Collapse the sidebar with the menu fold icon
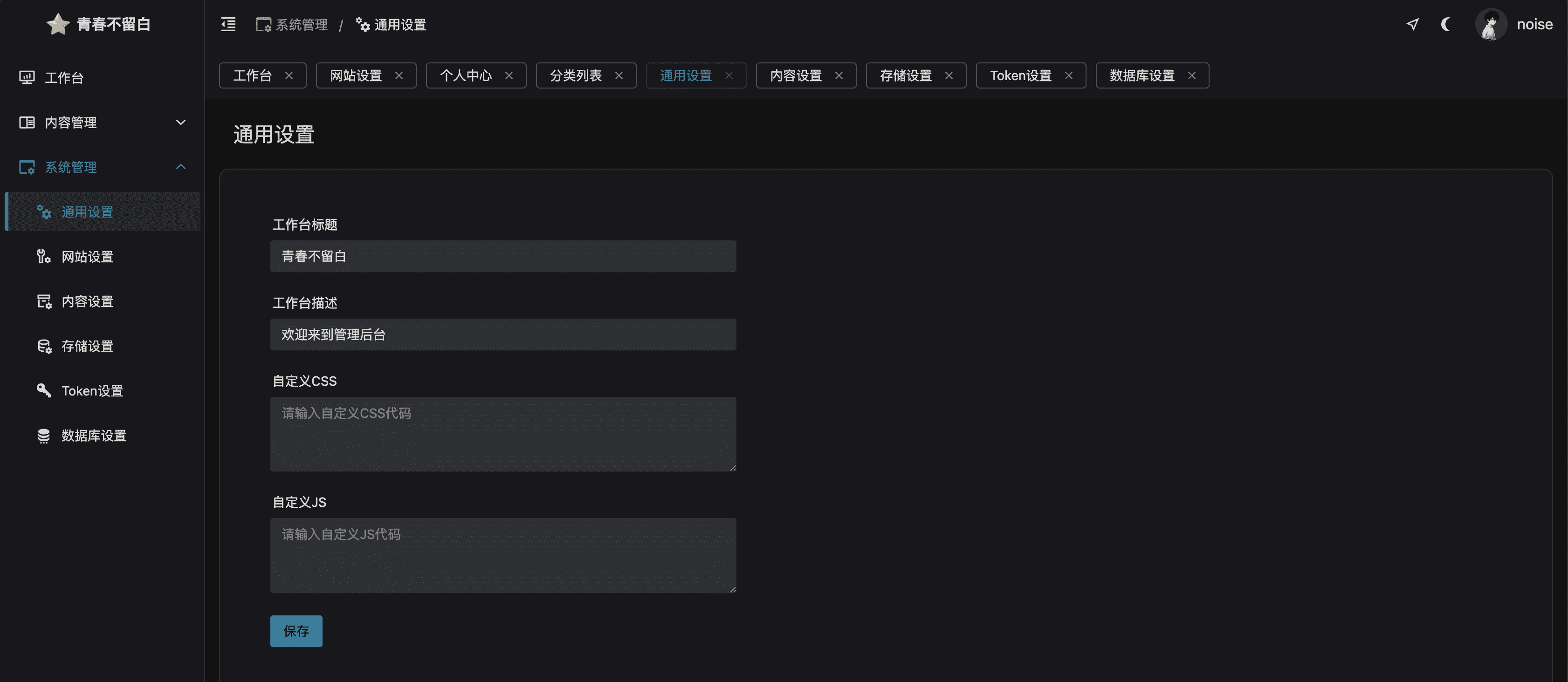The width and height of the screenshot is (1568, 682). tap(228, 24)
